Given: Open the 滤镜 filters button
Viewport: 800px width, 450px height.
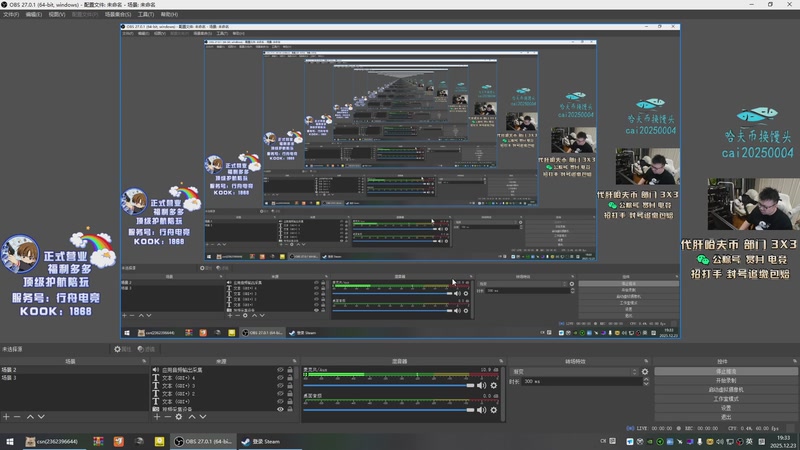Looking at the screenshot, I should point(146,349).
